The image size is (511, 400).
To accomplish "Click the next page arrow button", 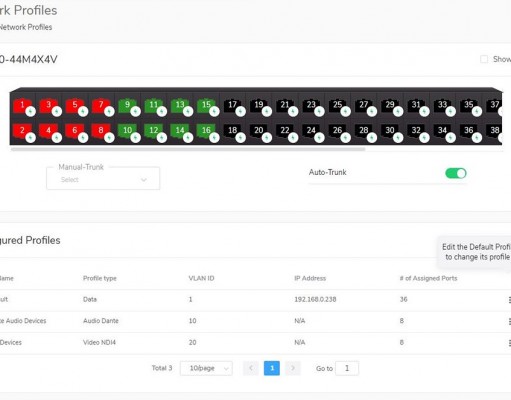I will tap(293, 368).
